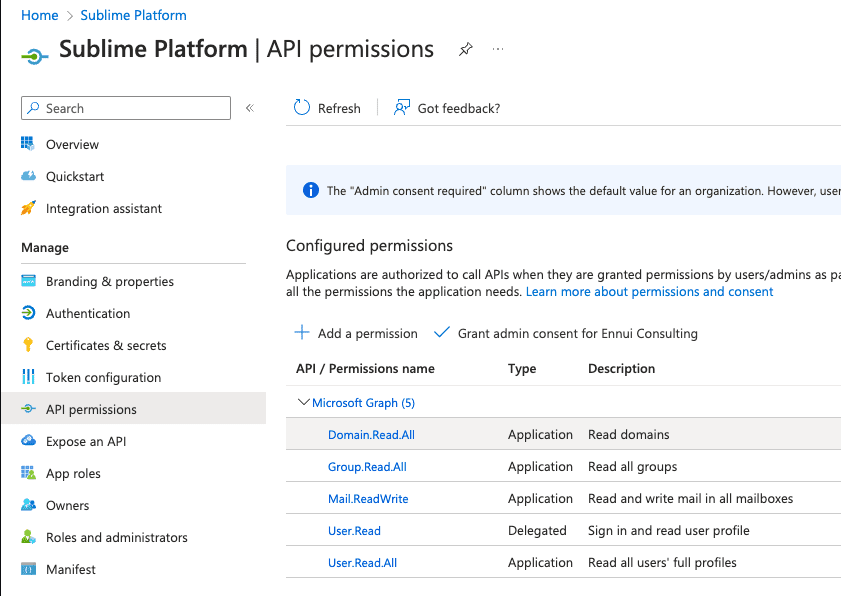Open Token configuration page
Image resolution: width=841 pixels, height=596 pixels.
(x=104, y=378)
